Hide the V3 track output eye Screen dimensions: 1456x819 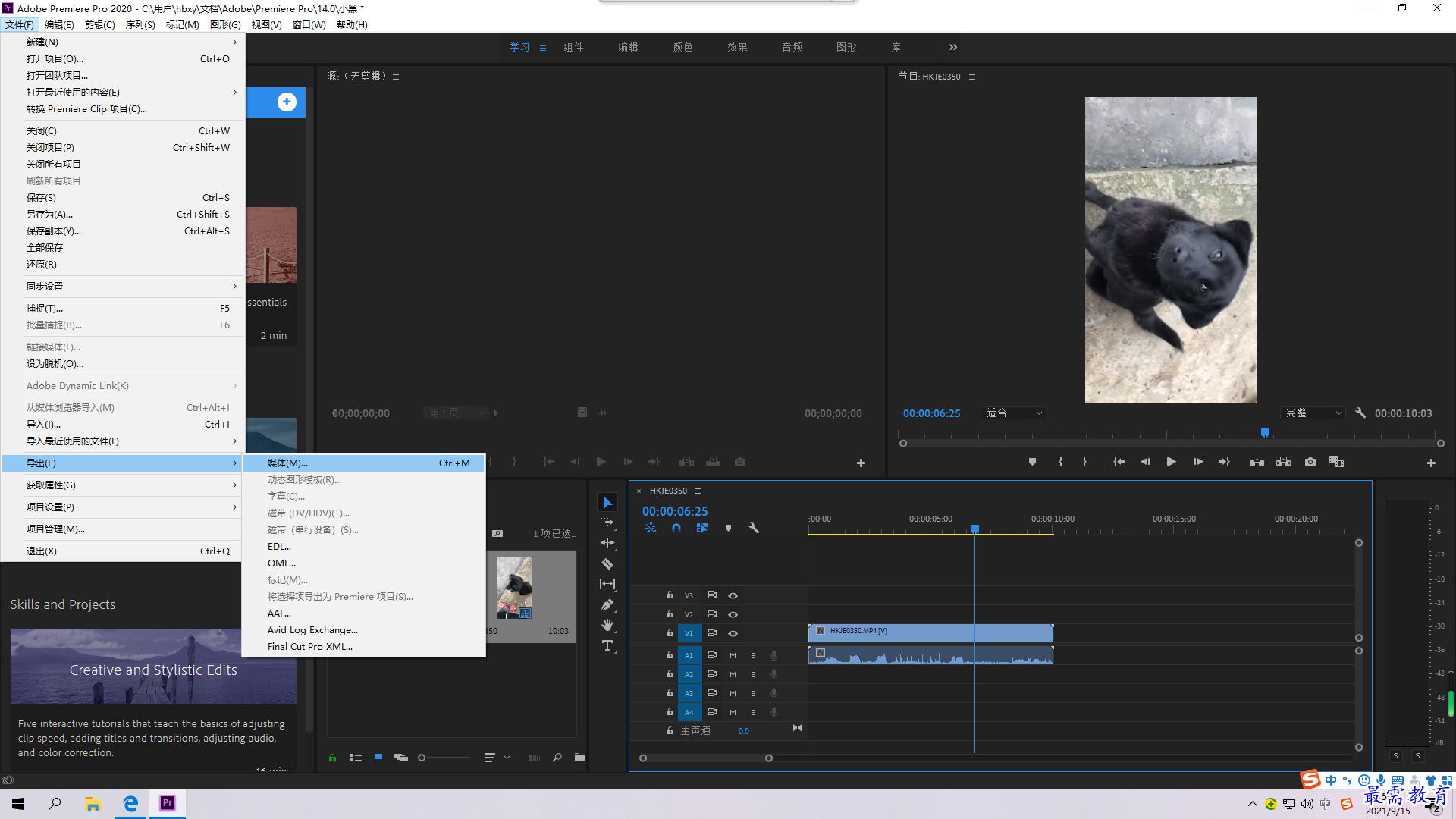tap(733, 596)
